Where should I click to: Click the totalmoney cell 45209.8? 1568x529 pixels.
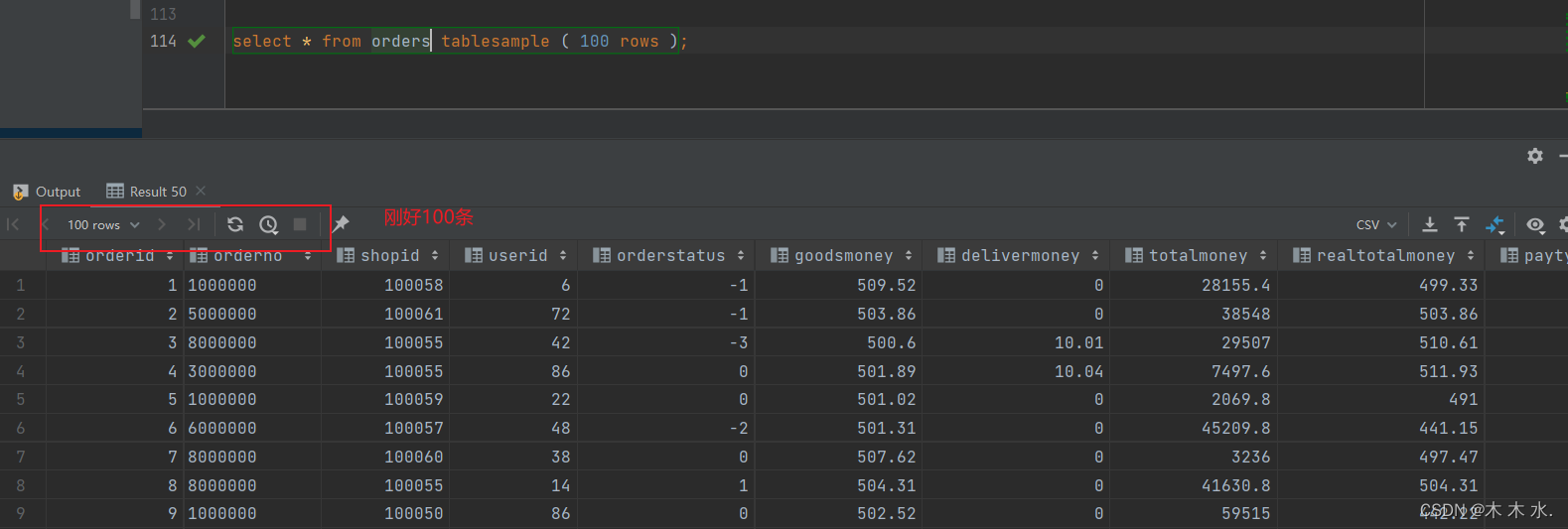[1195, 428]
